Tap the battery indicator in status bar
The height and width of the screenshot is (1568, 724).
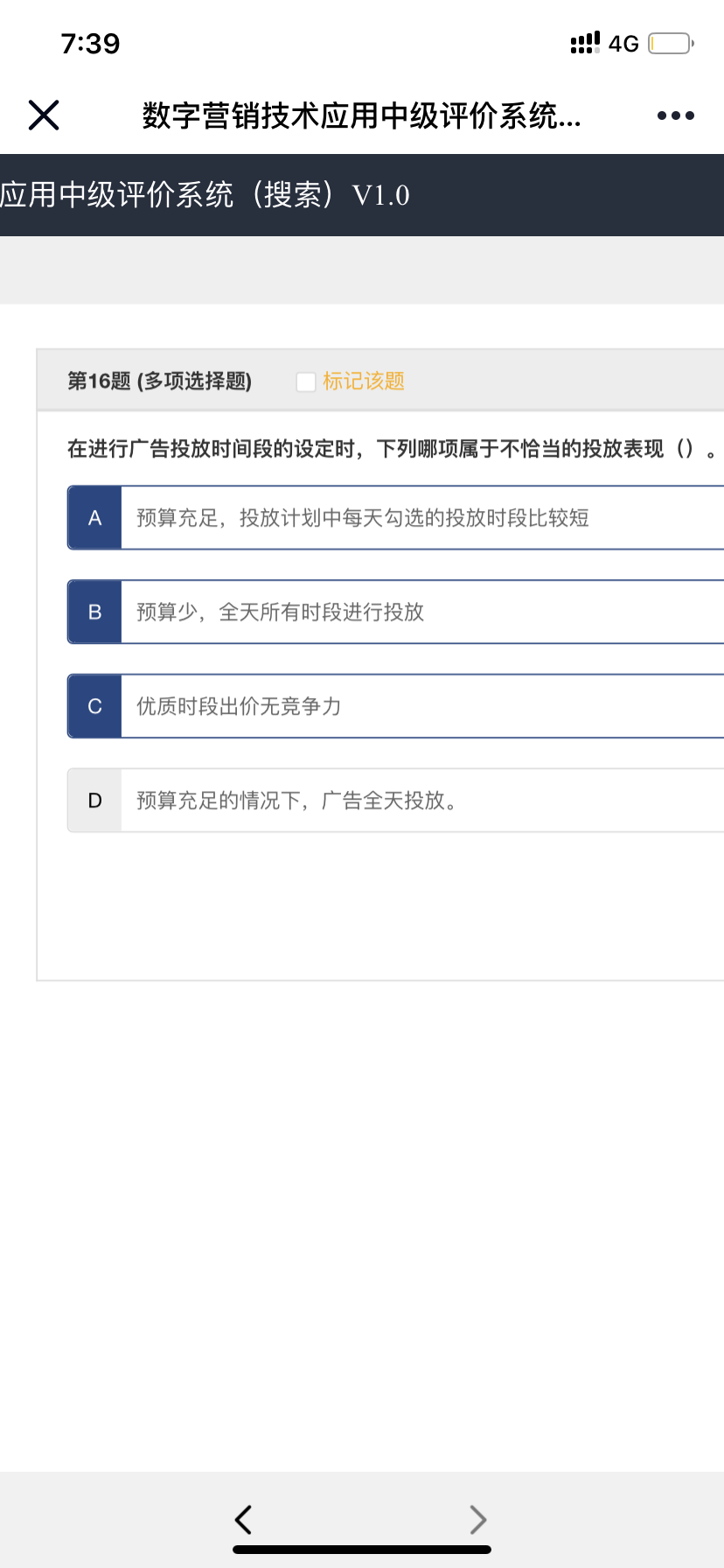point(670,43)
